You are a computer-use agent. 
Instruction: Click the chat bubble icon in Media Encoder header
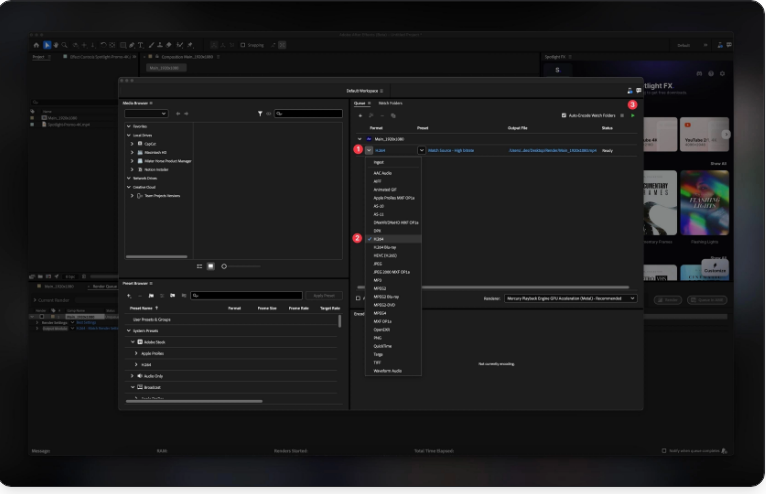point(638,91)
